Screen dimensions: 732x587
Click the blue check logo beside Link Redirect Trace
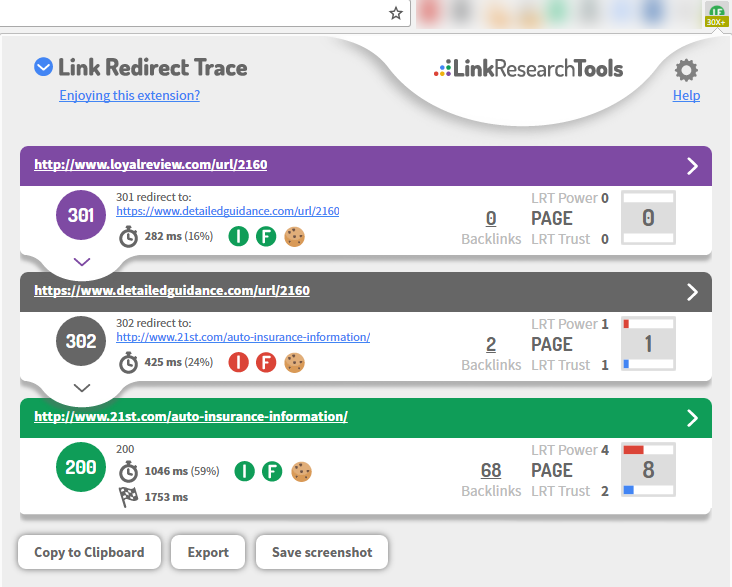pyautogui.click(x=43, y=67)
